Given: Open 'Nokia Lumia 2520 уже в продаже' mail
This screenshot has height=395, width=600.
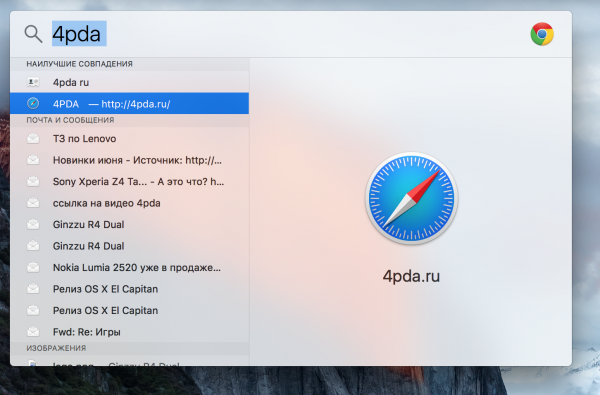Looking at the screenshot, I should (129, 267).
